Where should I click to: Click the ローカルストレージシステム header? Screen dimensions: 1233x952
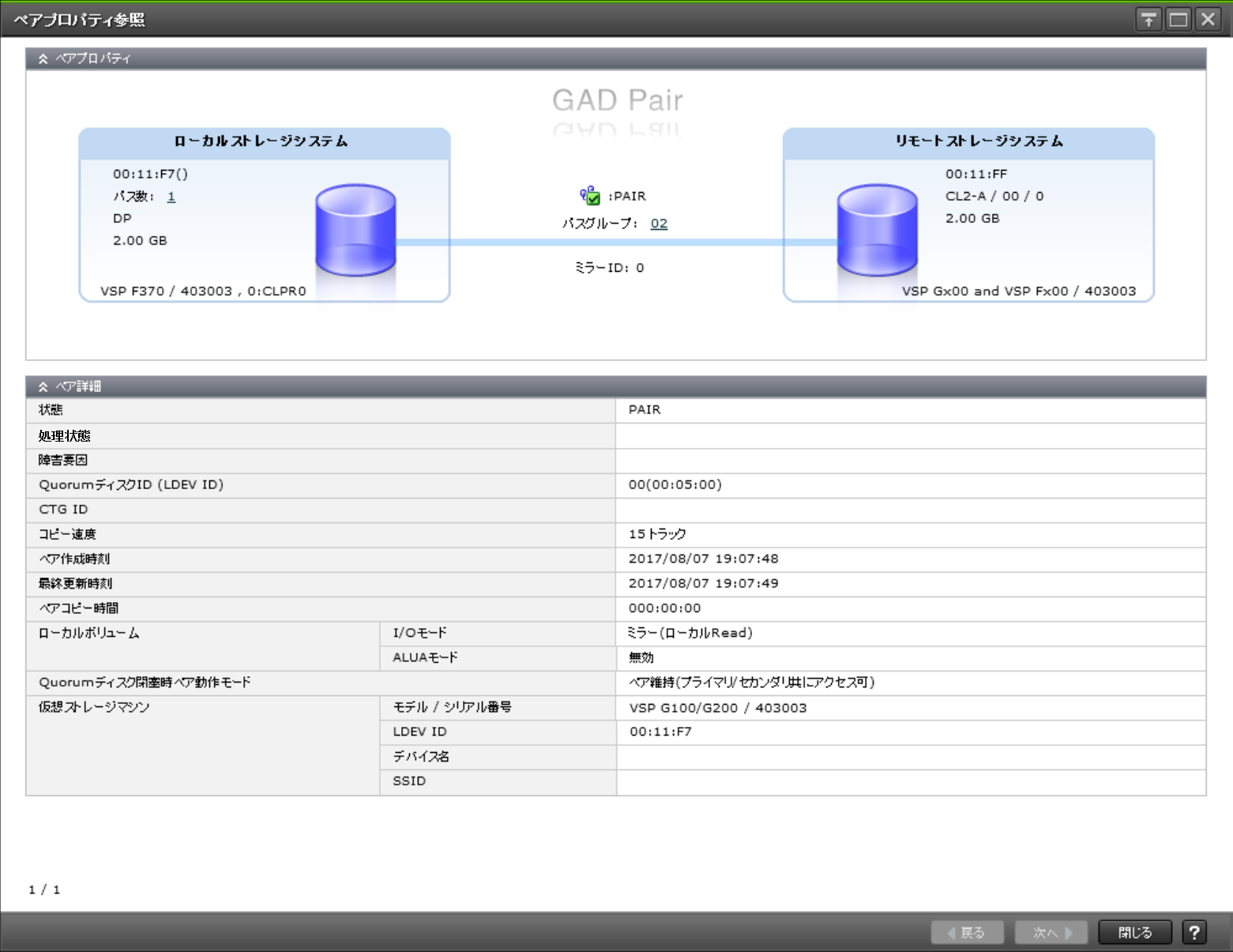[x=261, y=141]
